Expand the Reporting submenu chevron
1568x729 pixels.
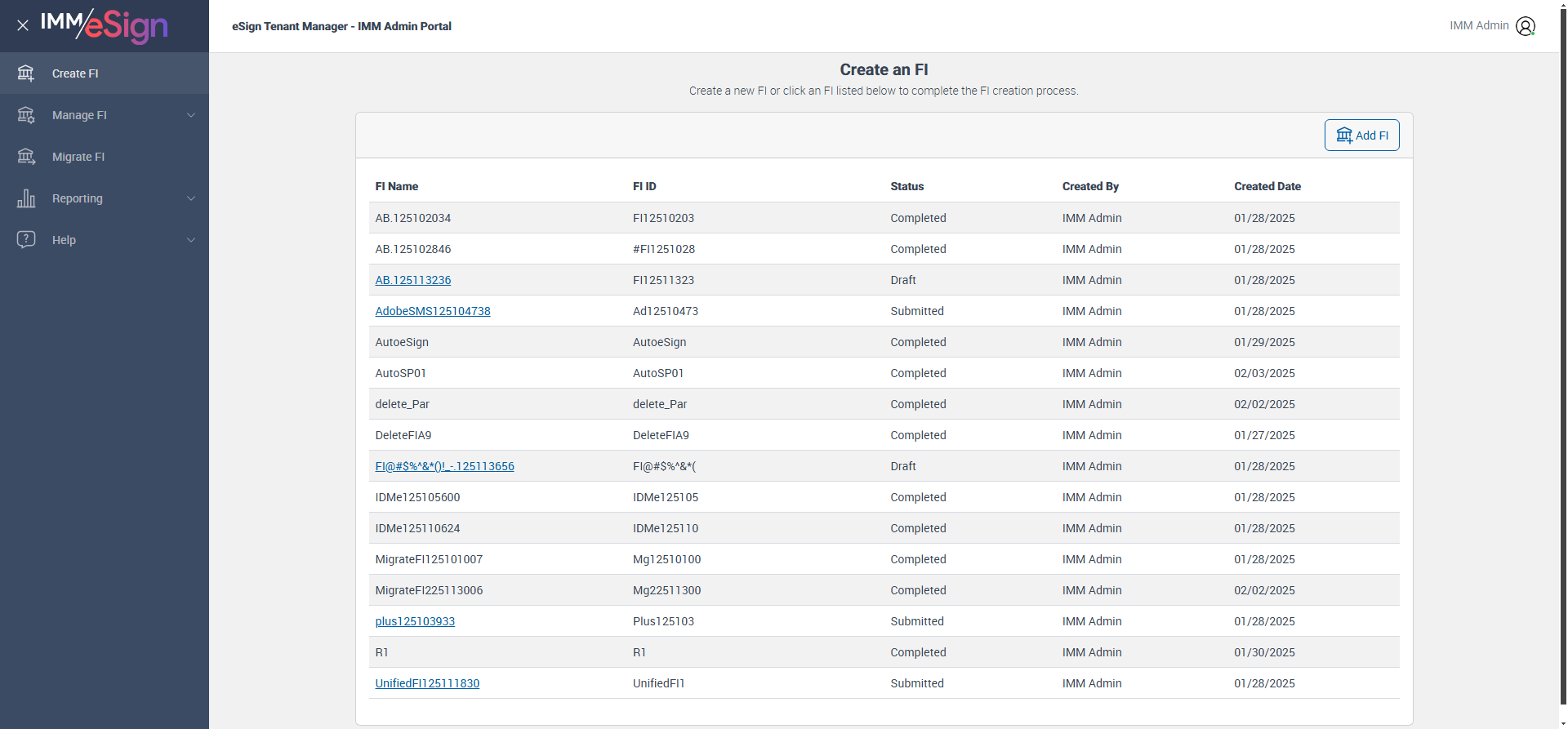191,198
